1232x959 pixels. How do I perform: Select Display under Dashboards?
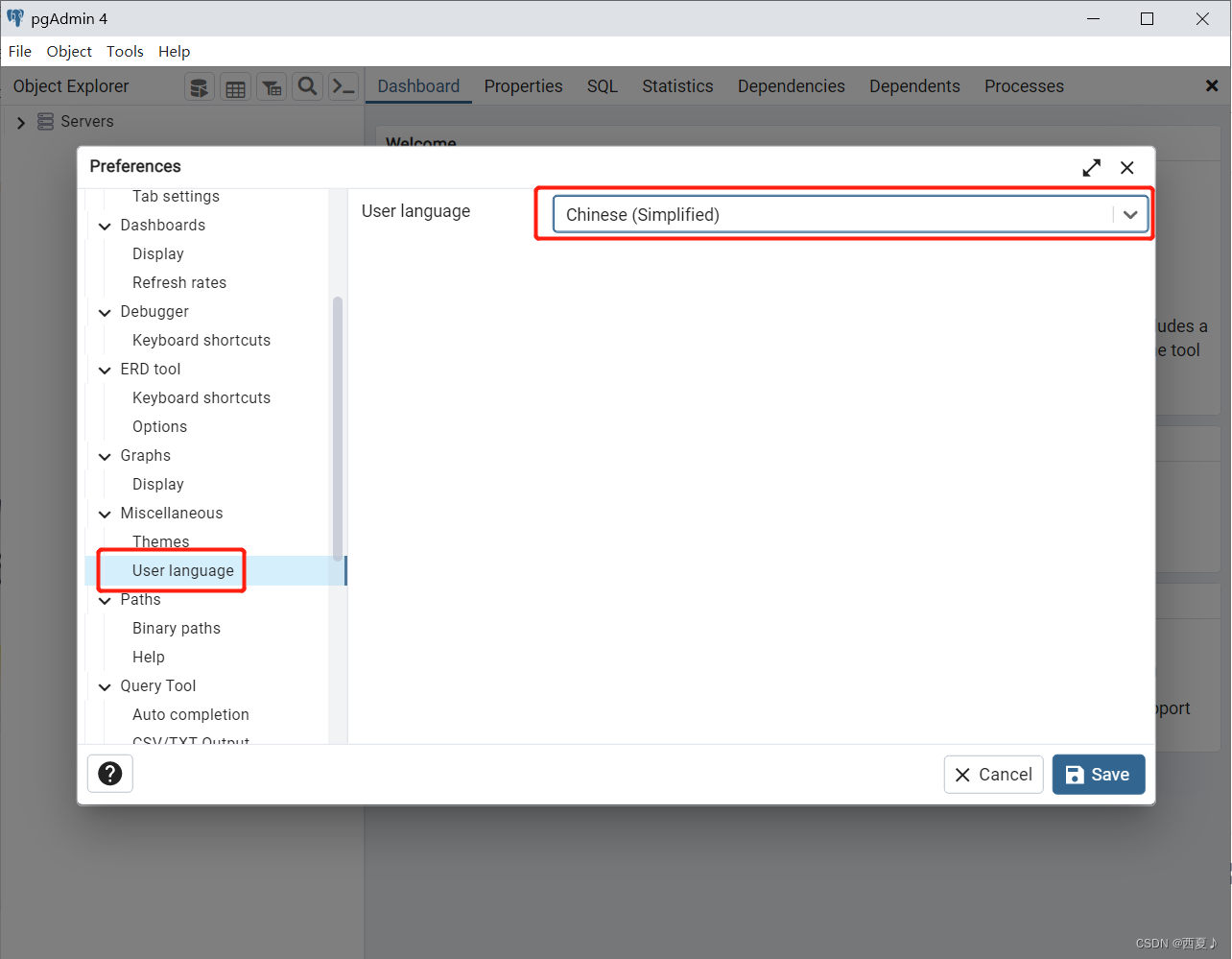click(x=158, y=254)
